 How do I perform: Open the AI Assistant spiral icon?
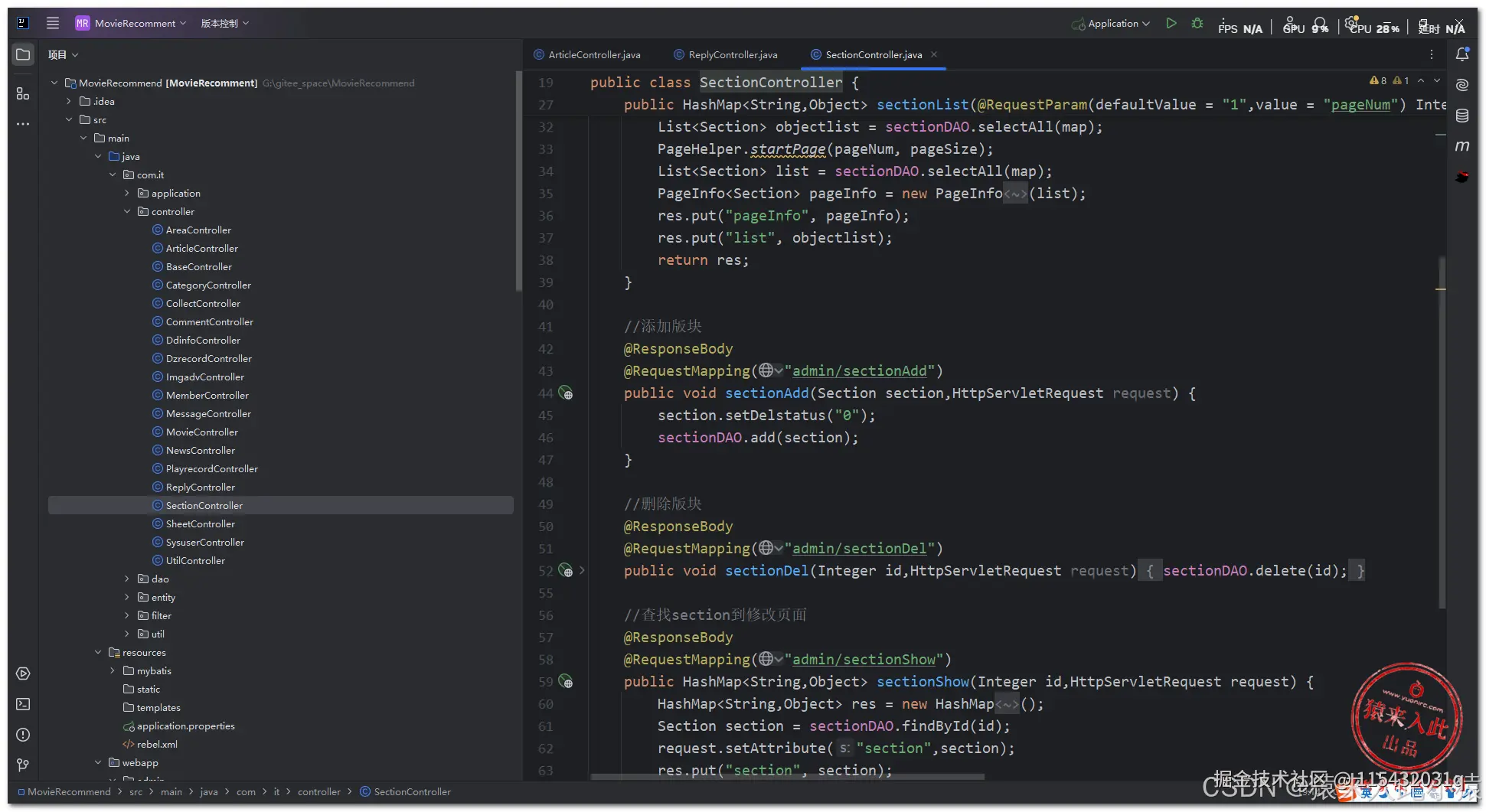(x=1462, y=84)
